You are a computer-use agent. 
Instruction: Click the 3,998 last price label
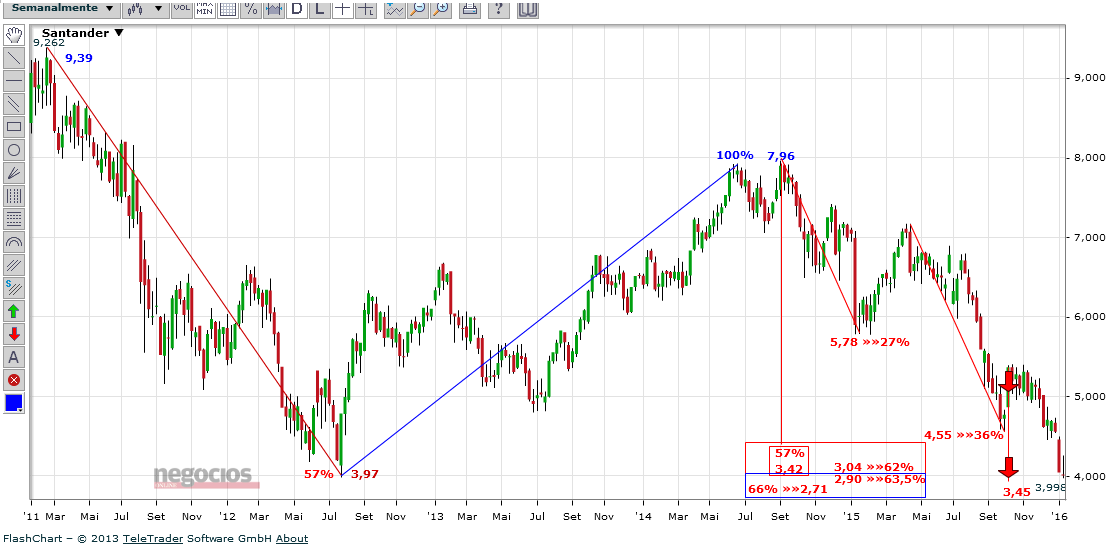point(1051,487)
